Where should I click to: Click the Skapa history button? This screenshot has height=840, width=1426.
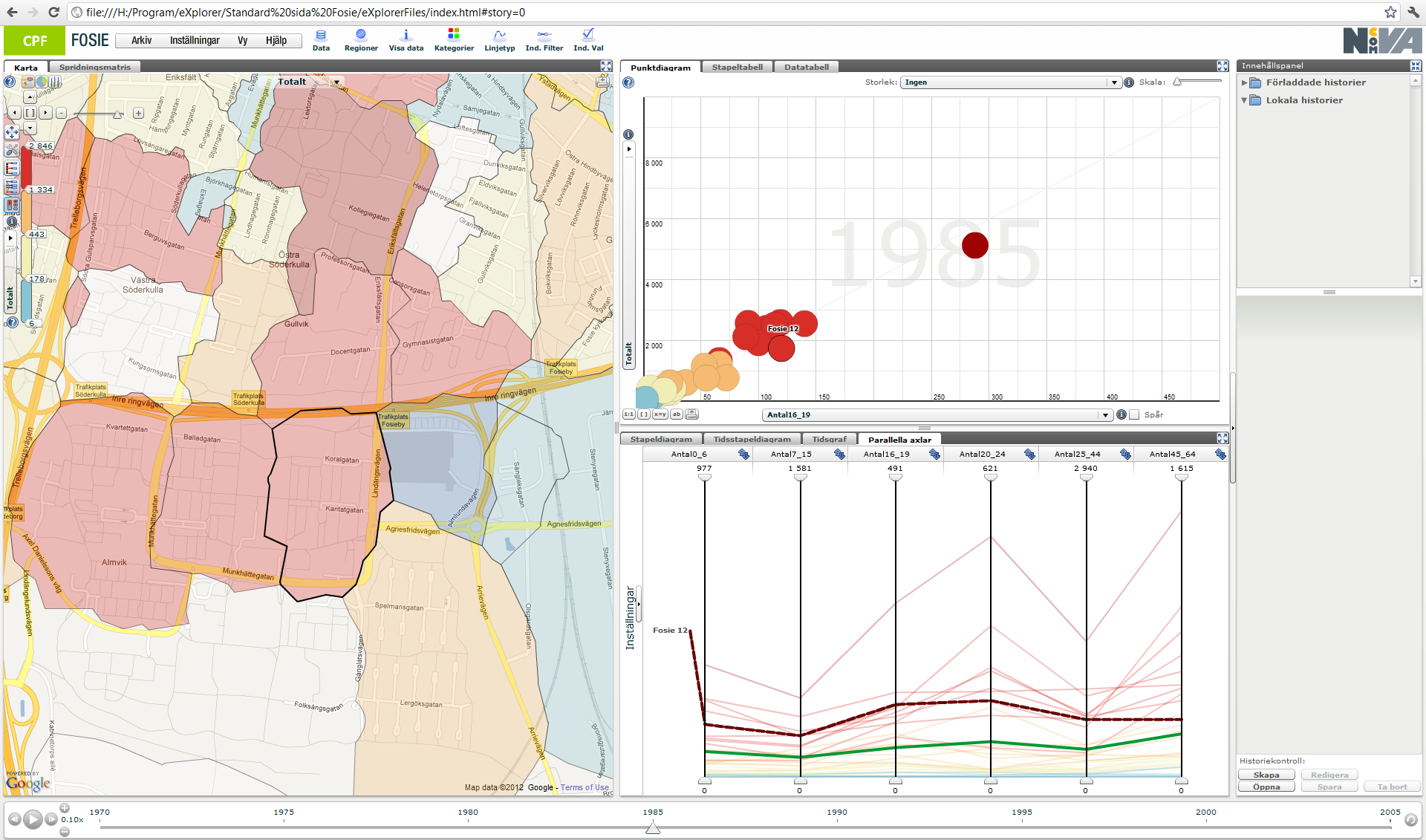coord(1266,775)
